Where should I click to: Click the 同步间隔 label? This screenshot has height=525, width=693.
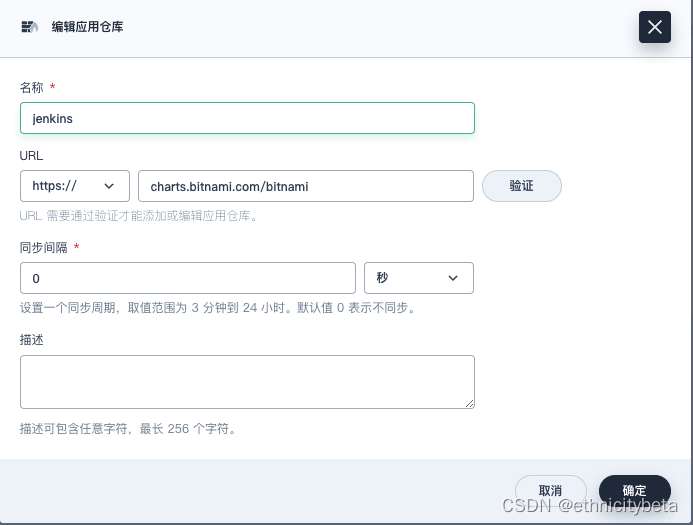coord(44,247)
